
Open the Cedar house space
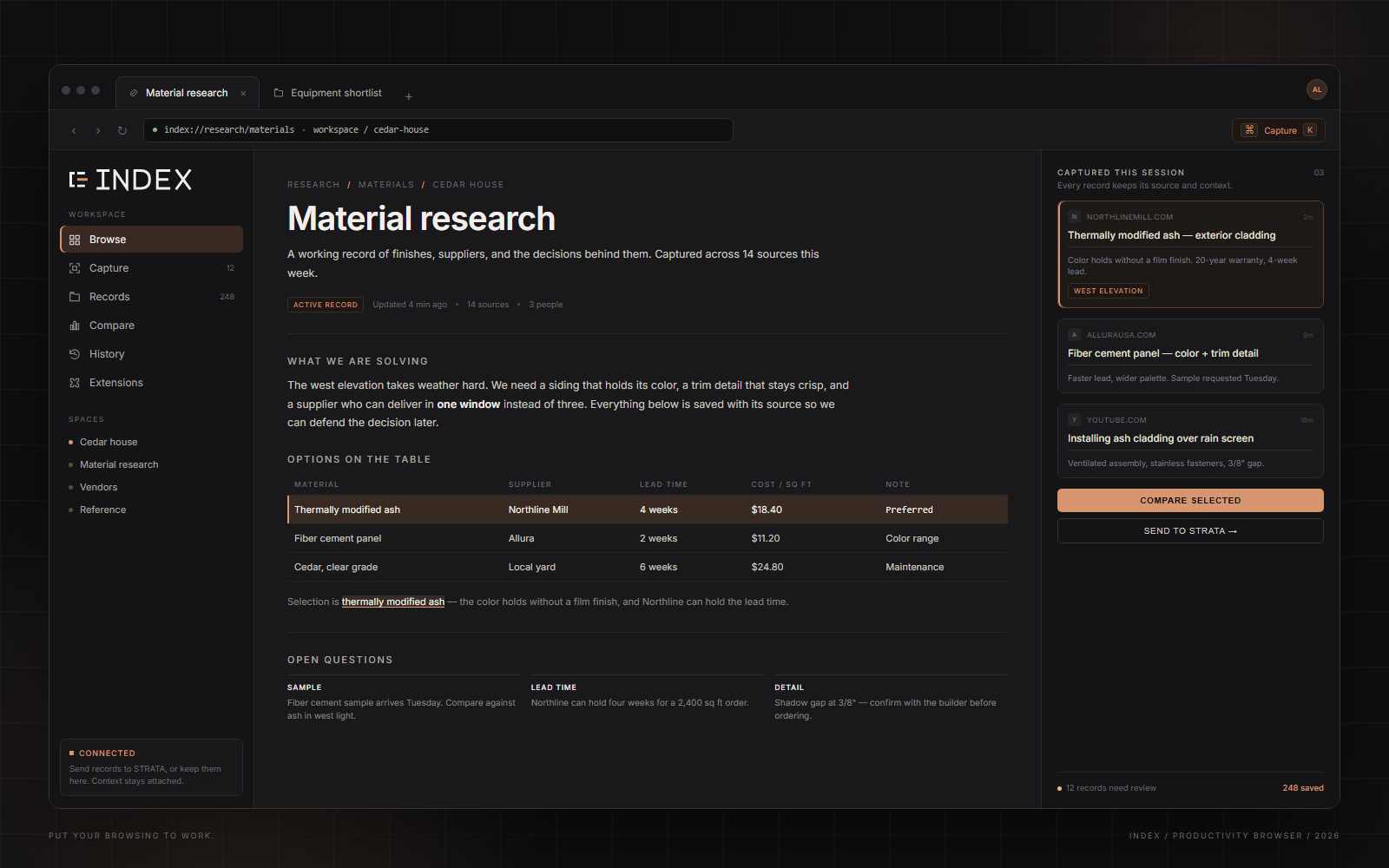coord(109,442)
